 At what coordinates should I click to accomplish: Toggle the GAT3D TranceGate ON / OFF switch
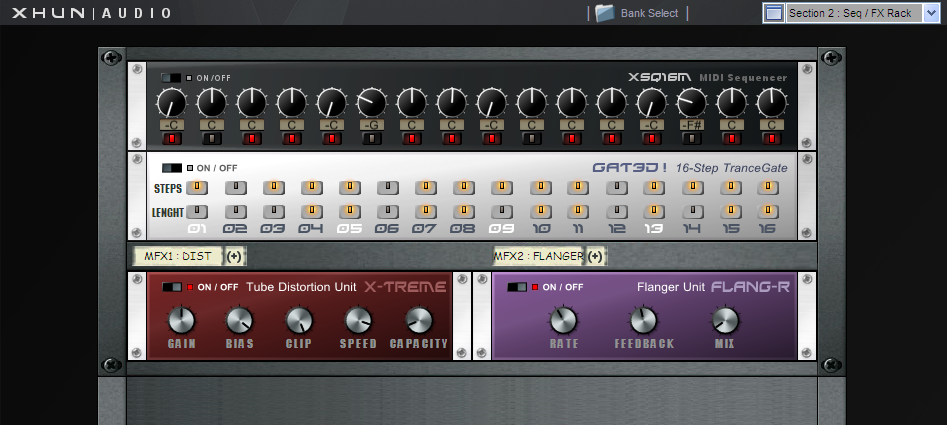pyautogui.click(x=172, y=168)
